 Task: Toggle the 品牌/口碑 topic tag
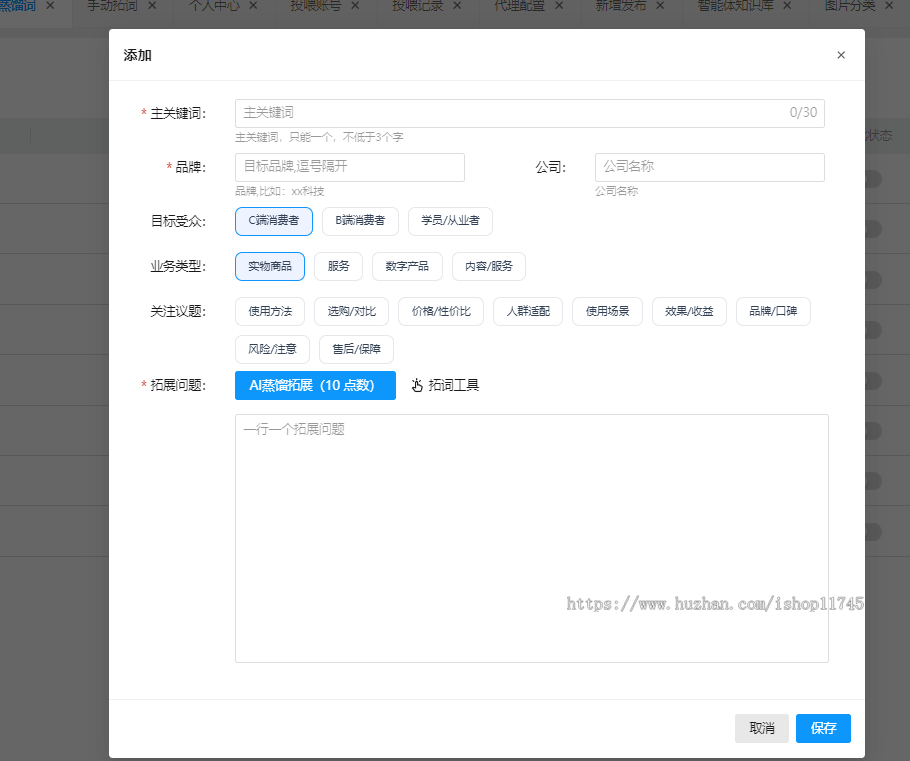click(x=773, y=312)
